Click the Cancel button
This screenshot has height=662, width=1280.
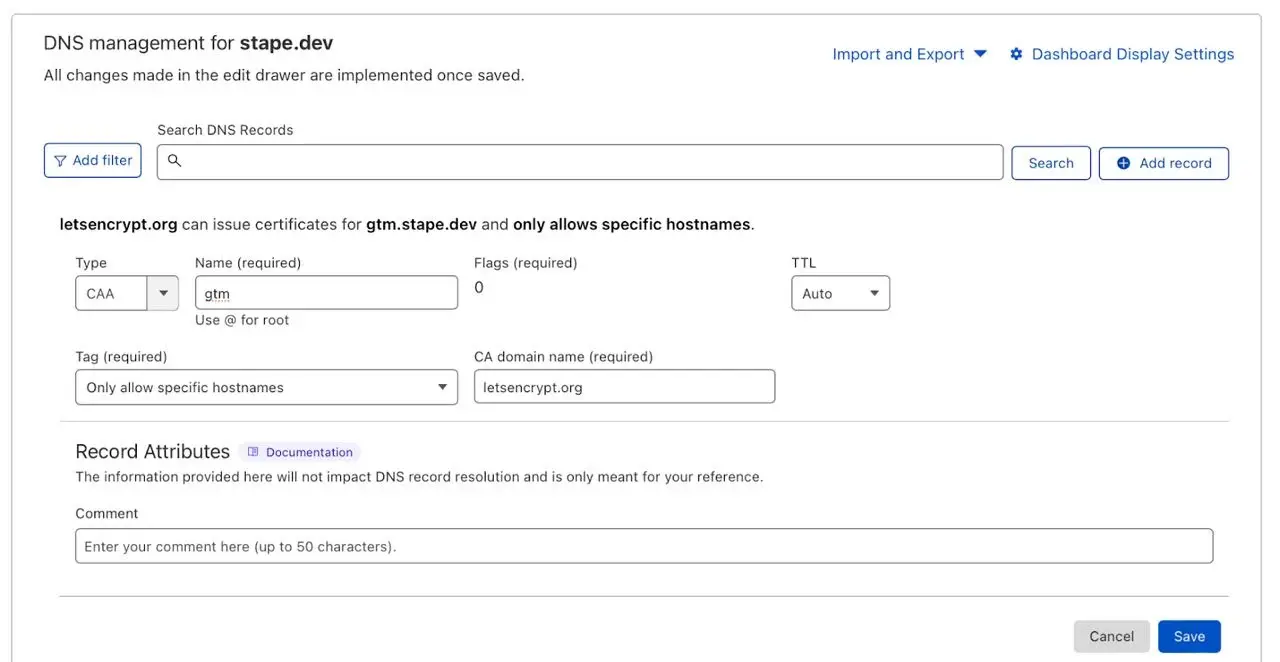tap(1111, 636)
